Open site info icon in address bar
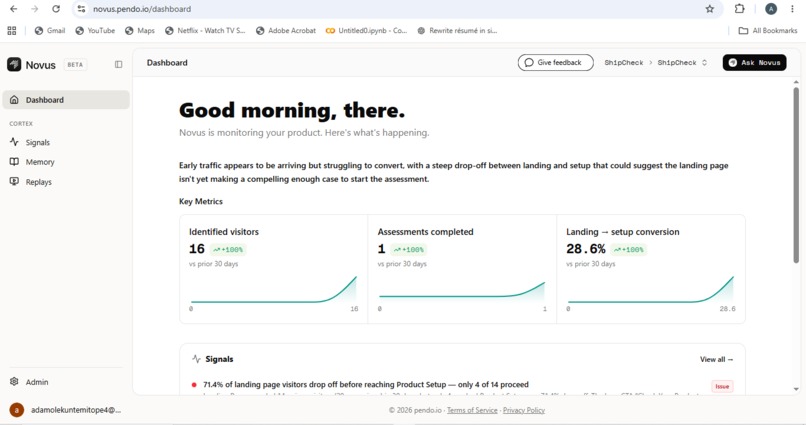806x425 pixels. (81, 9)
